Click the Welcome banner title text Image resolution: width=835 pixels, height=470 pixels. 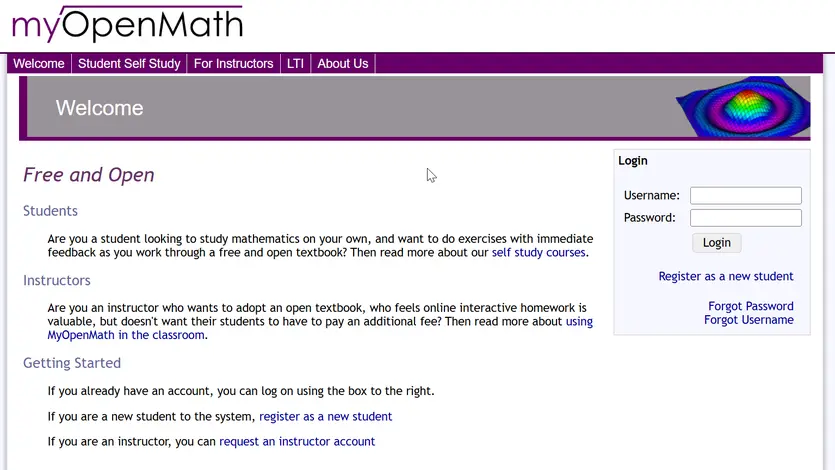click(99, 108)
